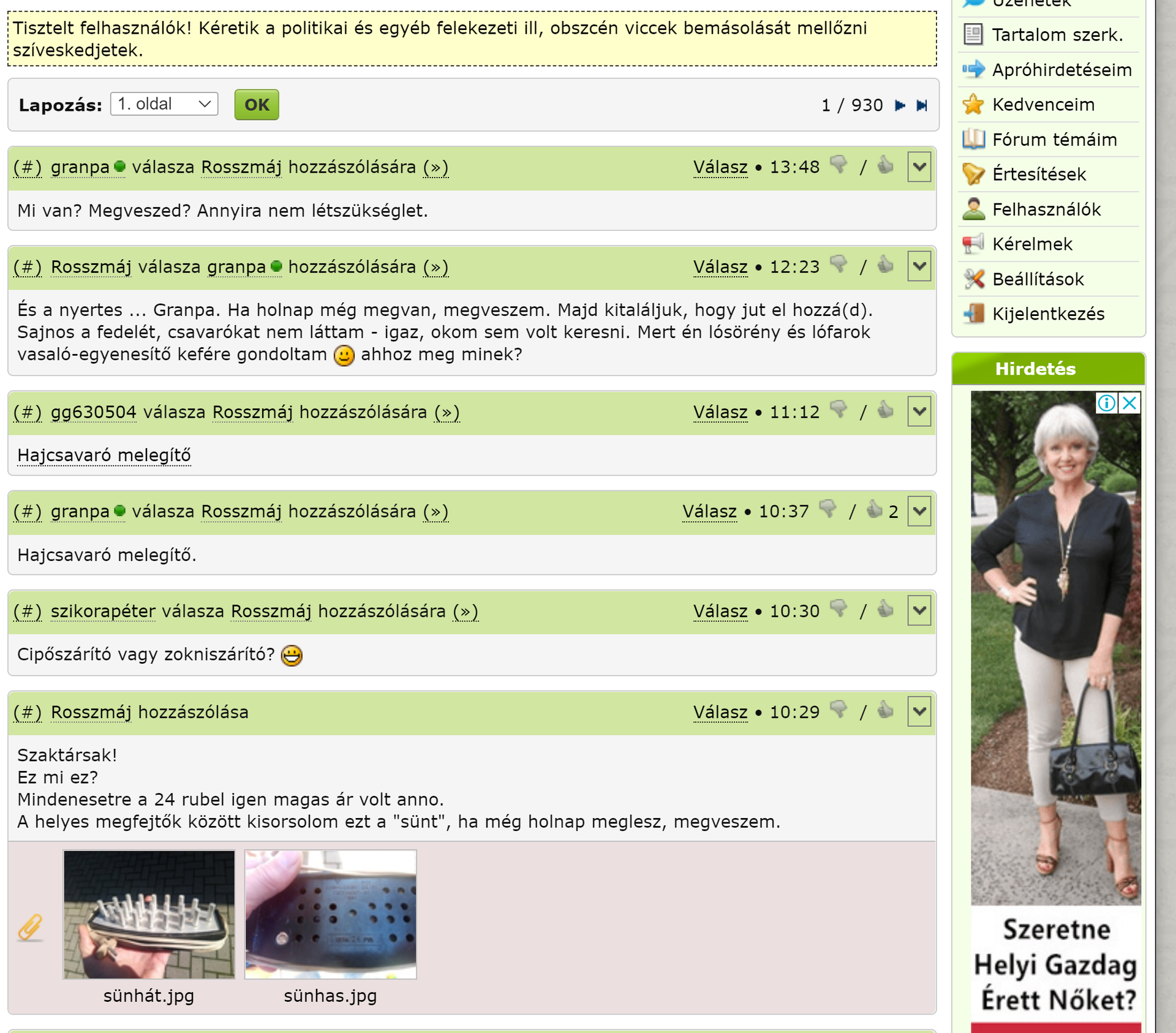Open the sünhát.jpg thumbnail
Image resolution: width=1176 pixels, height=1033 pixels.
point(149,914)
